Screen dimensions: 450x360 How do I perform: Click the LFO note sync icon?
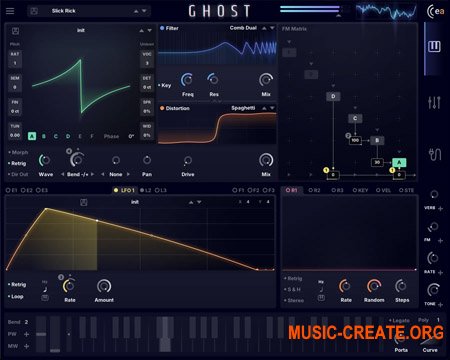coord(45,289)
